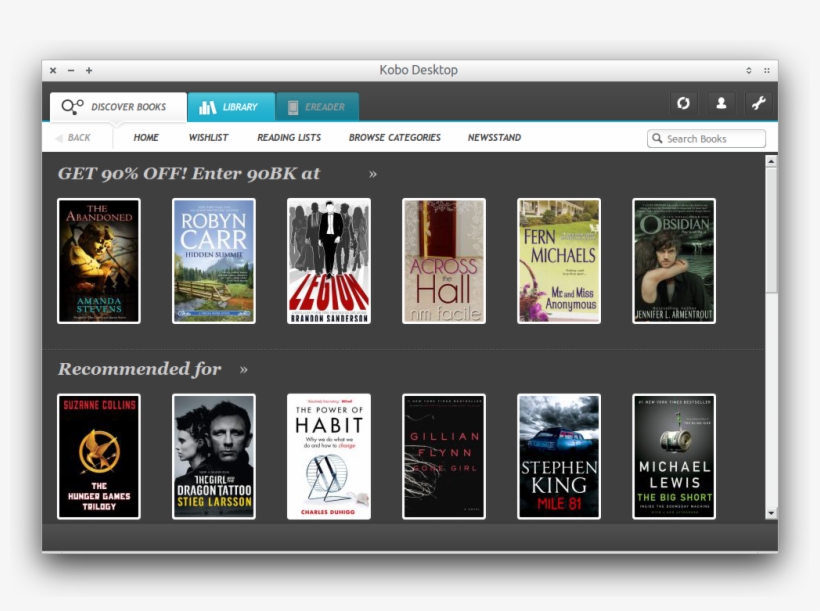Open Reading Lists in navigation bar

coord(289,138)
